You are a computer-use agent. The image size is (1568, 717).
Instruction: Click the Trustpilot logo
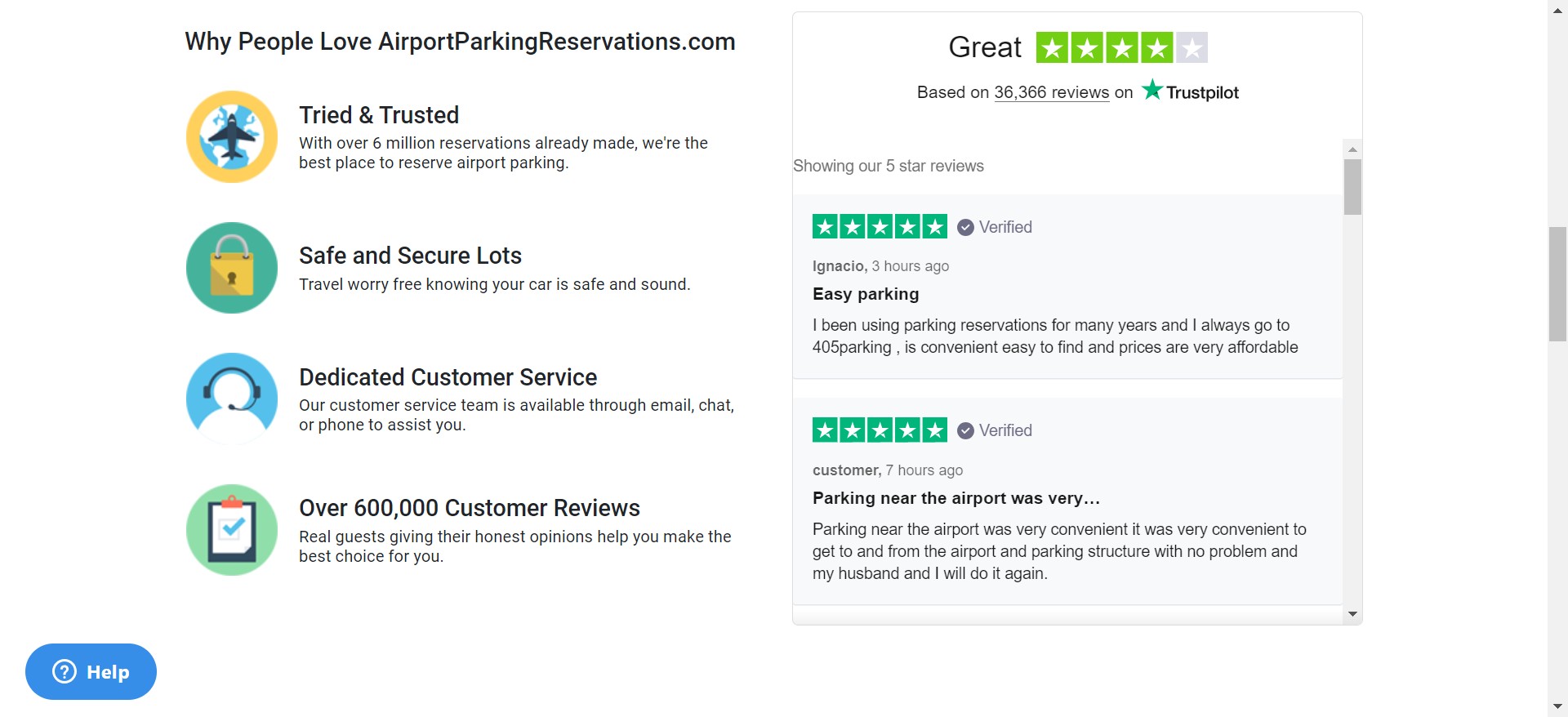click(1190, 91)
